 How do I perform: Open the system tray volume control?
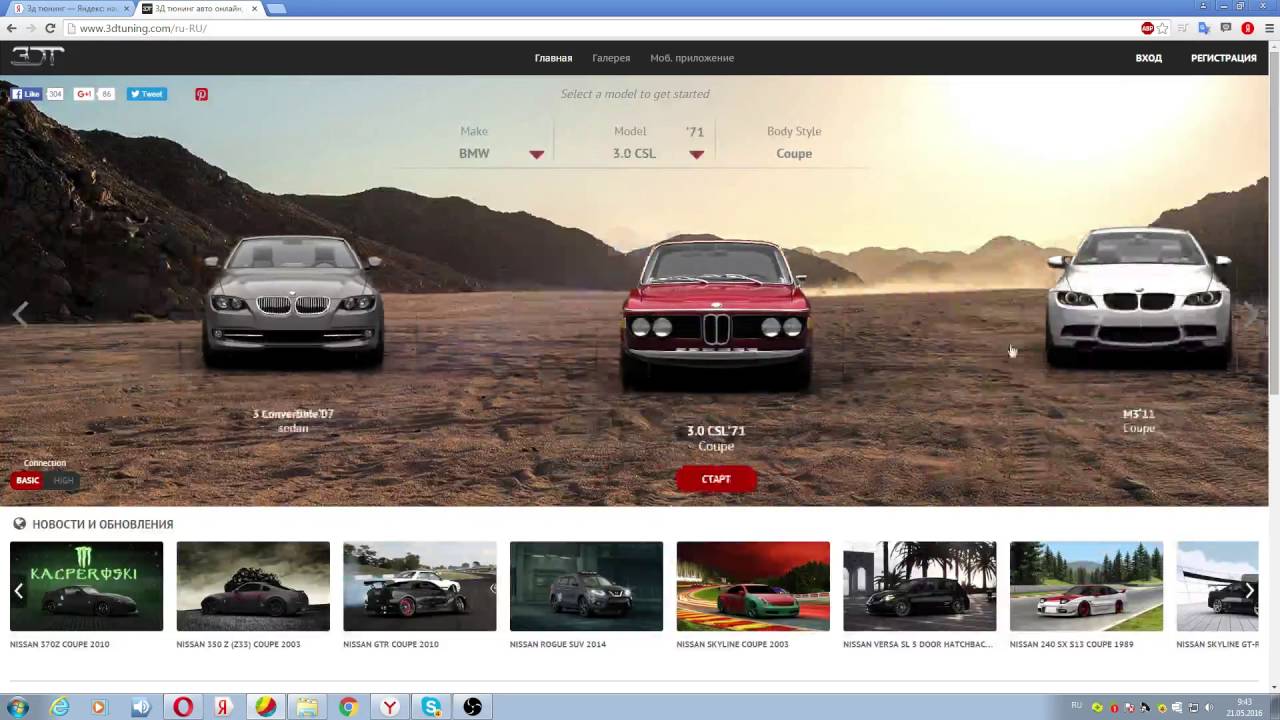coord(1209,707)
